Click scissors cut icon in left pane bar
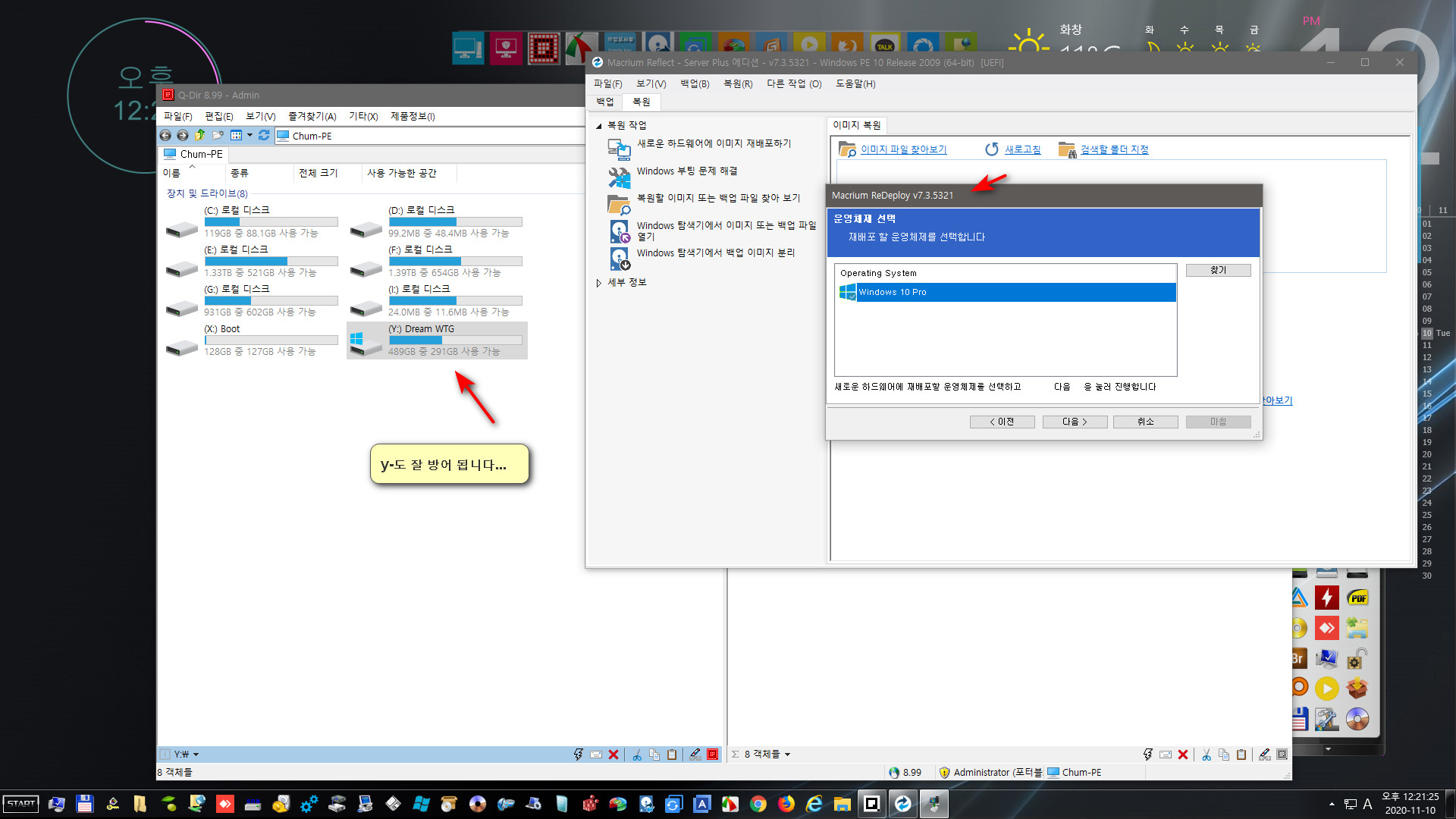This screenshot has height=819, width=1456. tap(637, 755)
